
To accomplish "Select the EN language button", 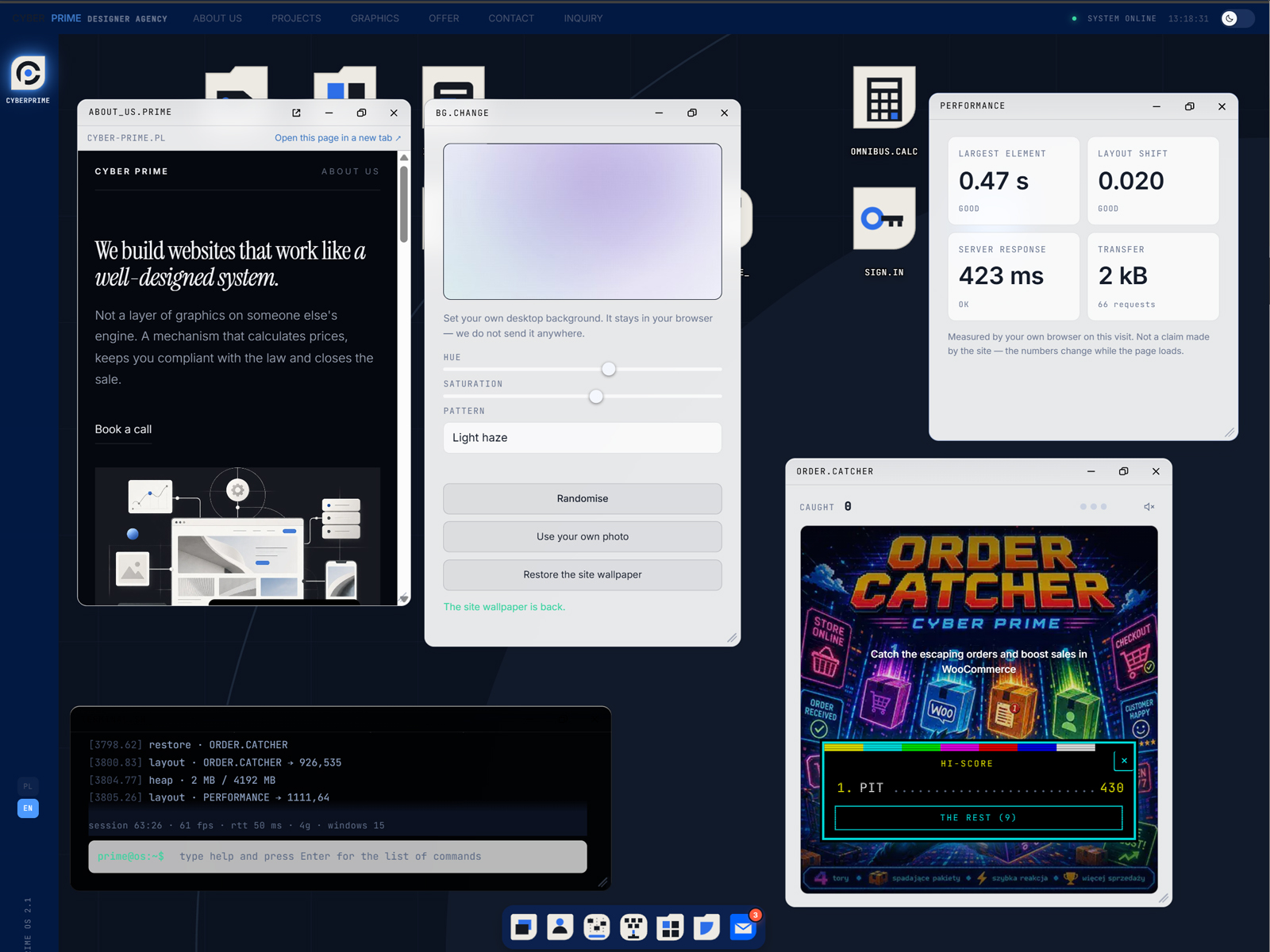I will click(x=28, y=808).
